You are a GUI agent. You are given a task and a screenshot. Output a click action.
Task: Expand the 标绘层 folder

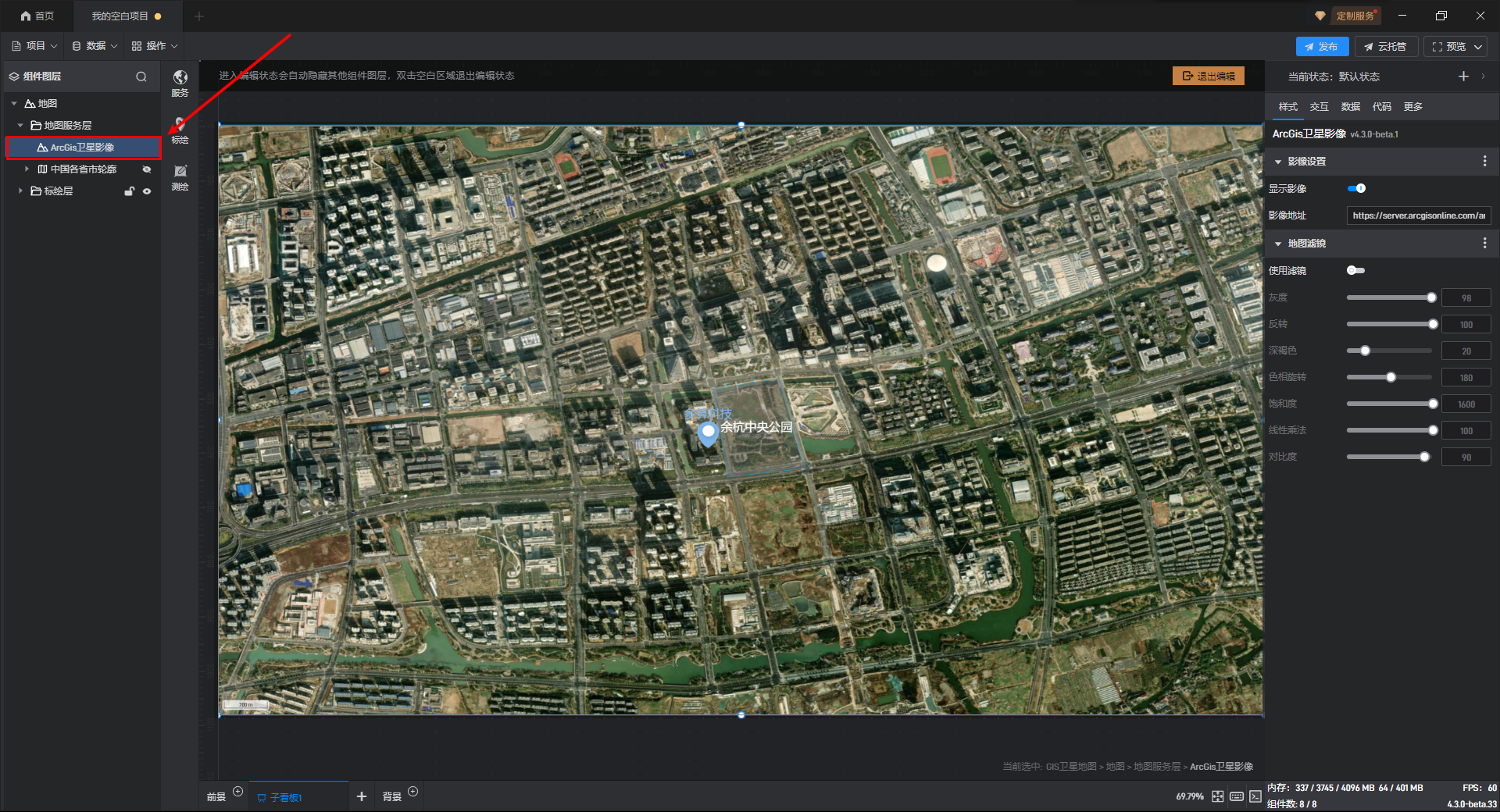[x=20, y=191]
